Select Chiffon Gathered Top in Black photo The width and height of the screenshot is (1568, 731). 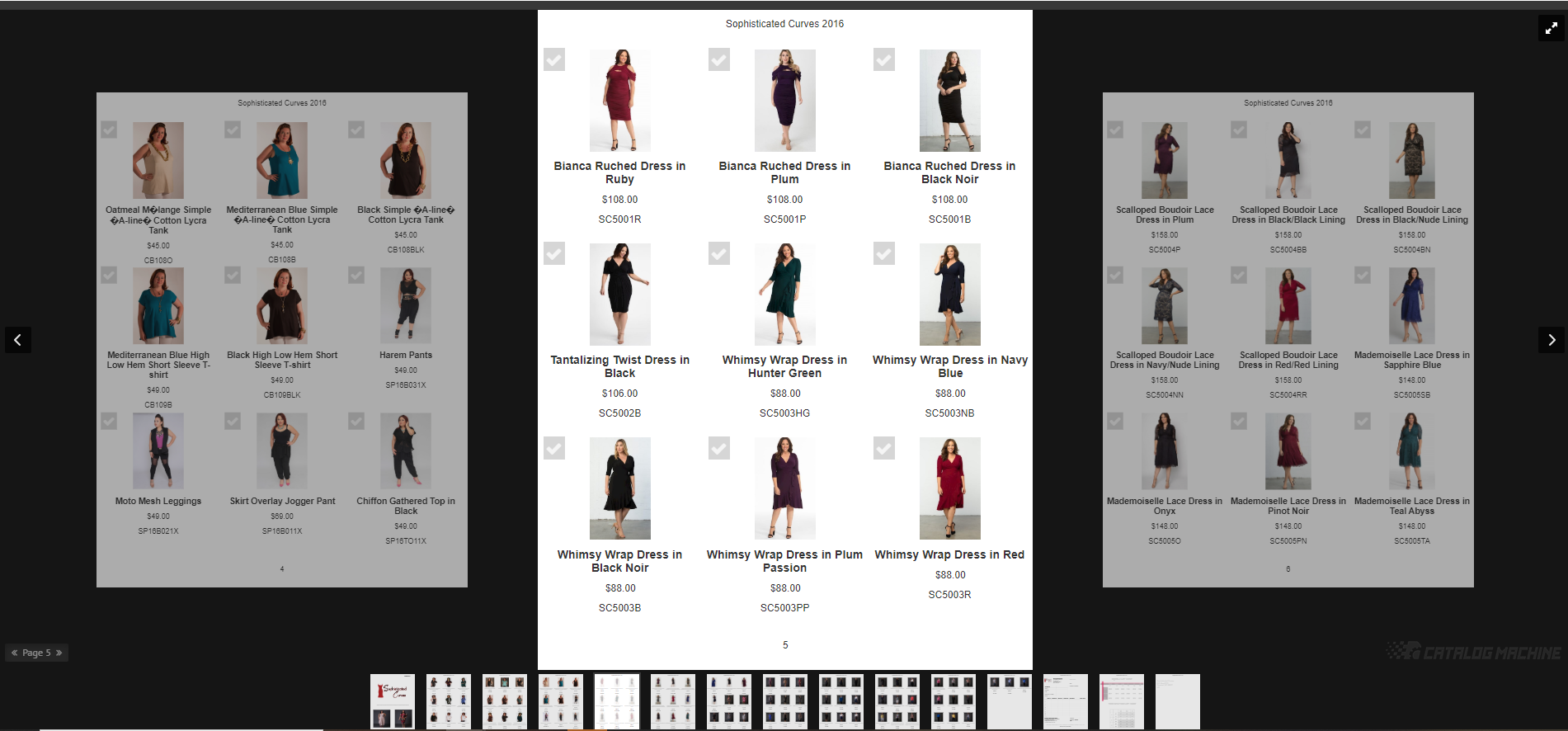[x=406, y=451]
